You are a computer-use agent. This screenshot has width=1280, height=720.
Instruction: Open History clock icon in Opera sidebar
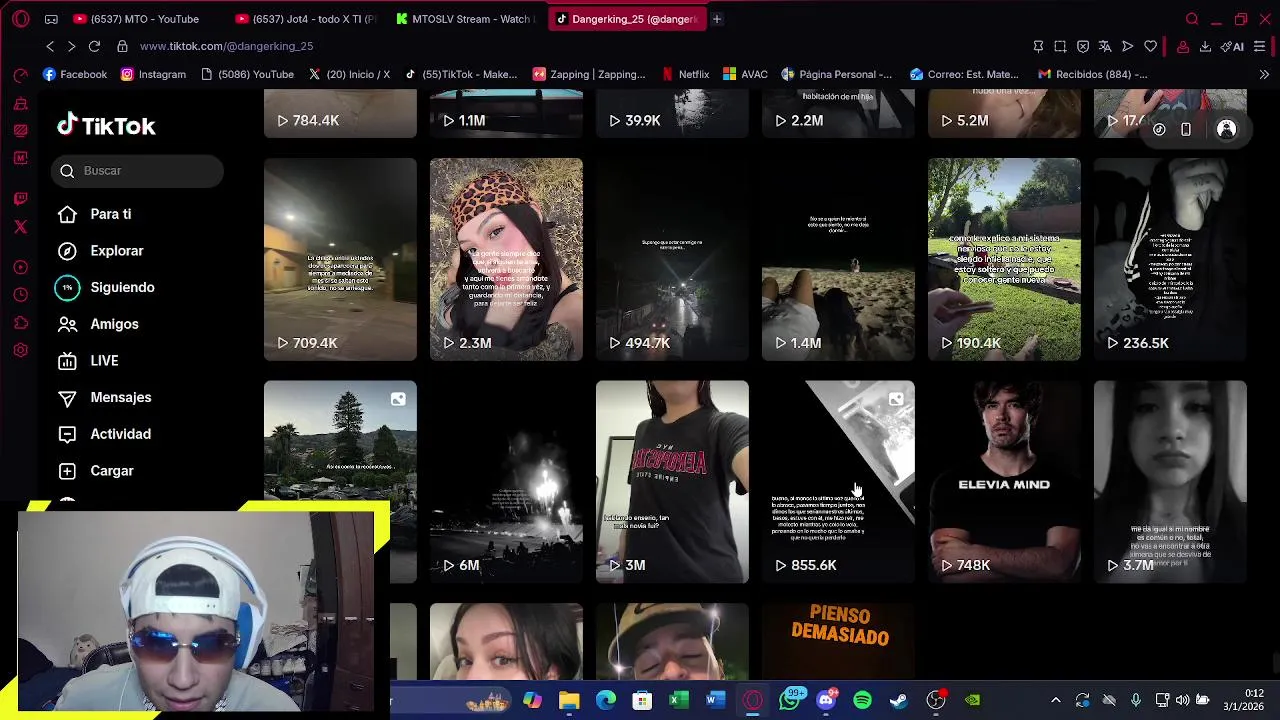(20, 295)
